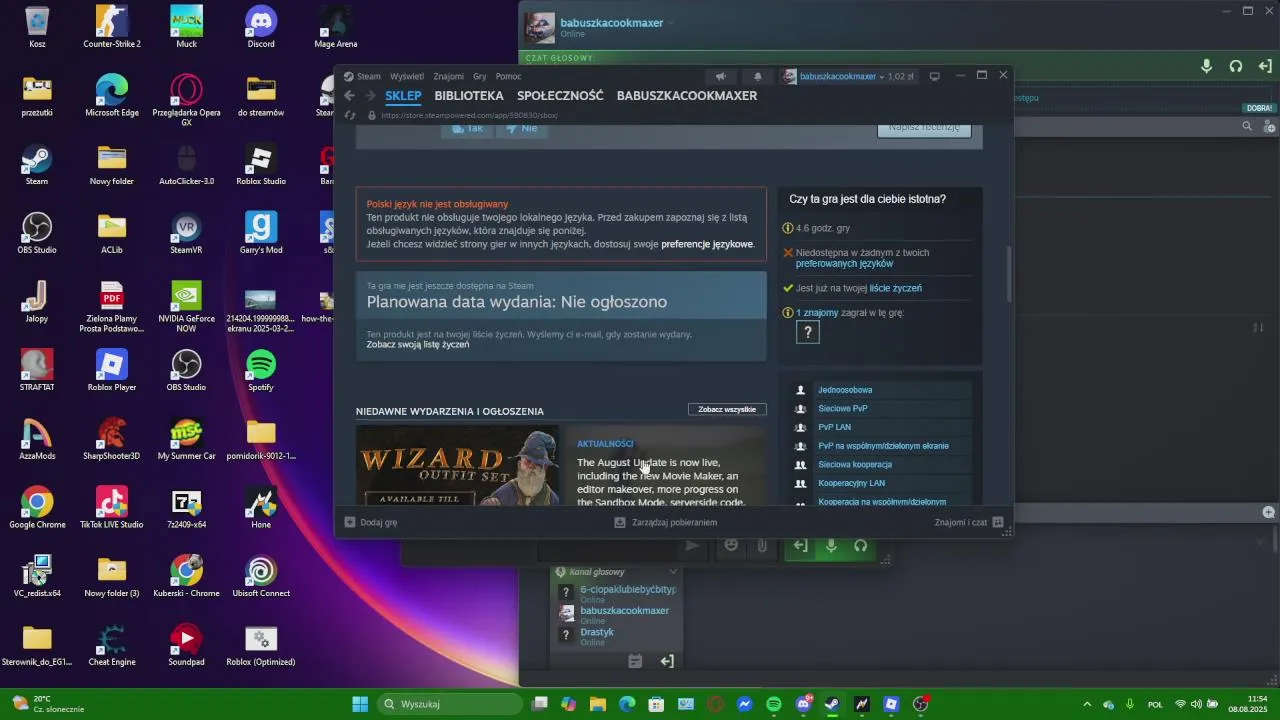Select the Cheat Engine desktop icon
The width and height of the screenshot is (1280, 720).
coord(112,645)
